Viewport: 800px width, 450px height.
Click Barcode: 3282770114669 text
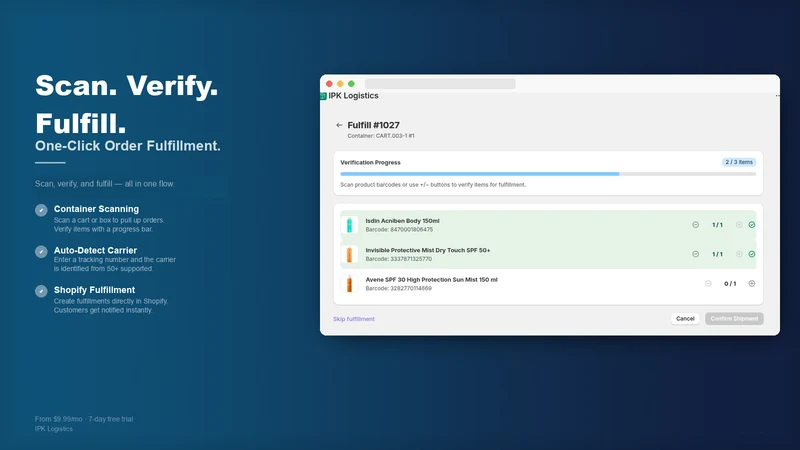coord(398,288)
